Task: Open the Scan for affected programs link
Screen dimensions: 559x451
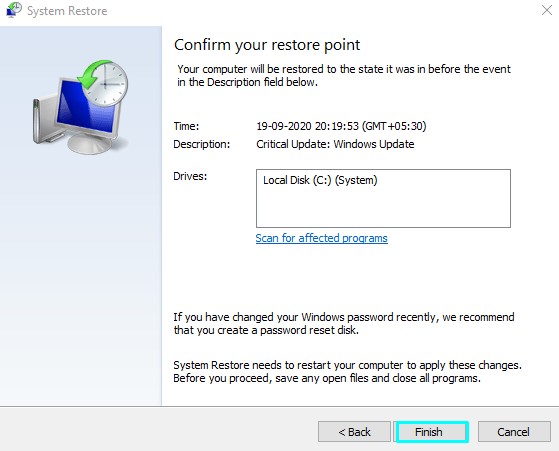Action: coord(321,238)
